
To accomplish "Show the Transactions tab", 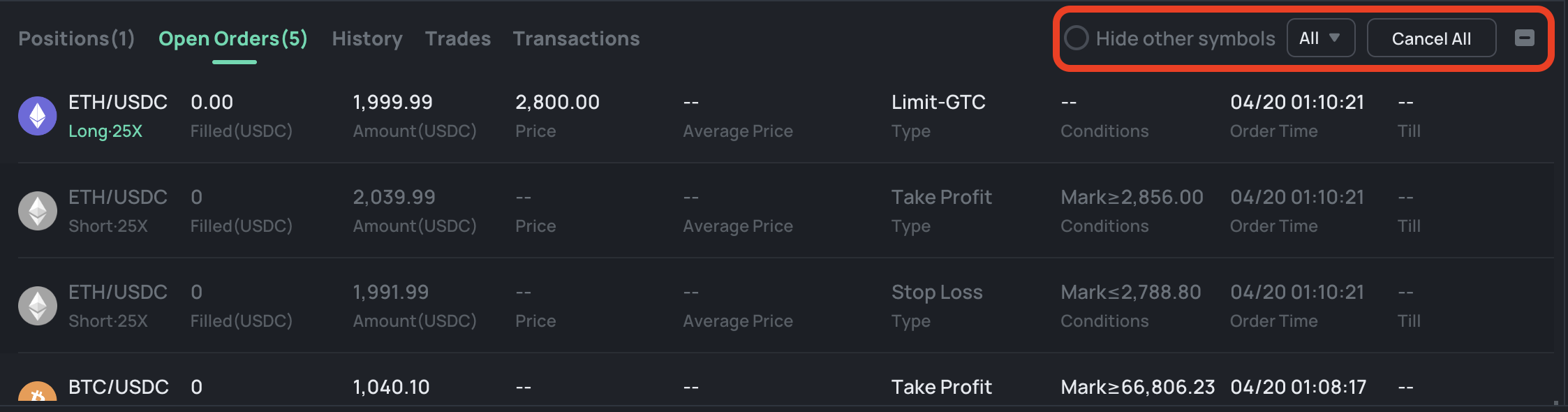I will (x=576, y=38).
